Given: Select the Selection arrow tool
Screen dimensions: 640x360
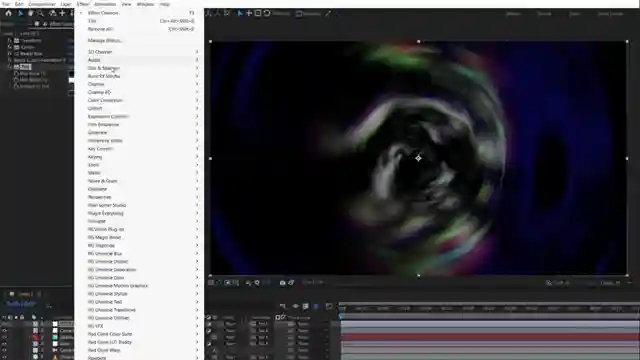Looking at the screenshot, I should click(20, 13).
